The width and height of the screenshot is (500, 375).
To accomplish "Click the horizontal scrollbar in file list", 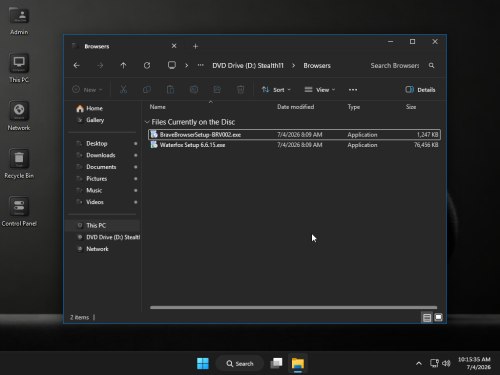I will [x=293, y=307].
